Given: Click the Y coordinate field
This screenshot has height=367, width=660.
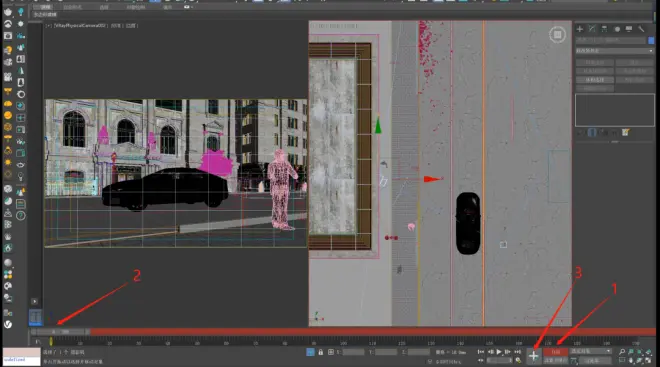Looking at the screenshot, I should [386, 352].
